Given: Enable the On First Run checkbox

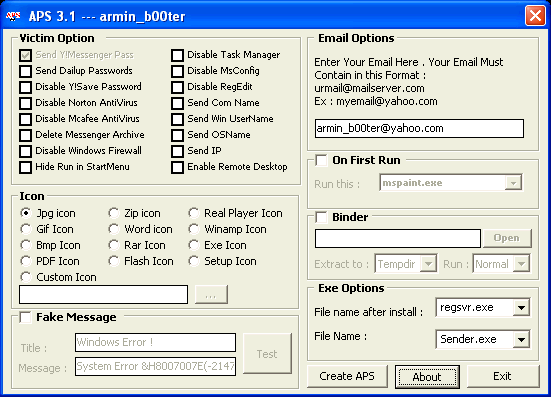Looking at the screenshot, I should [321, 160].
